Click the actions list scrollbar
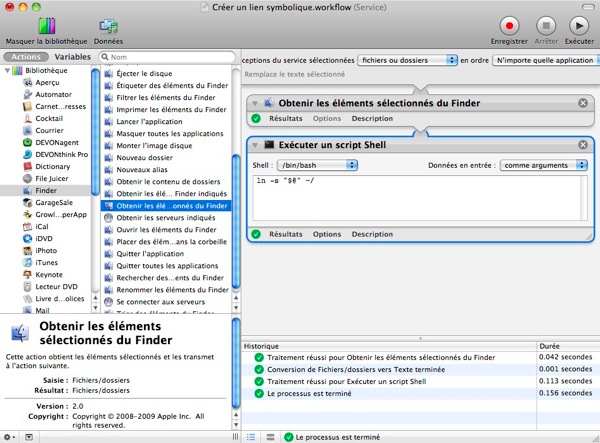 click(x=236, y=222)
